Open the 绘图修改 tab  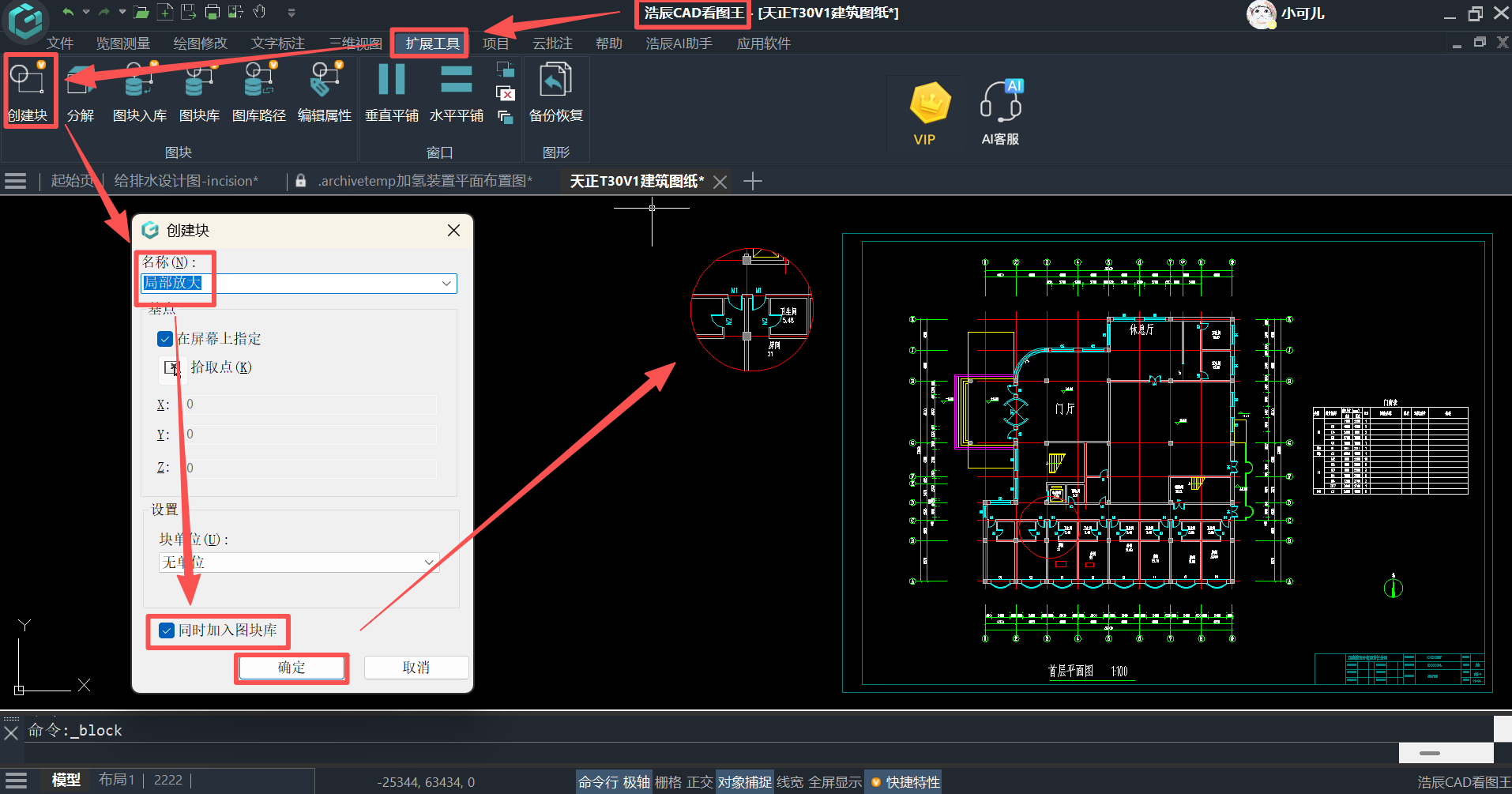201,43
